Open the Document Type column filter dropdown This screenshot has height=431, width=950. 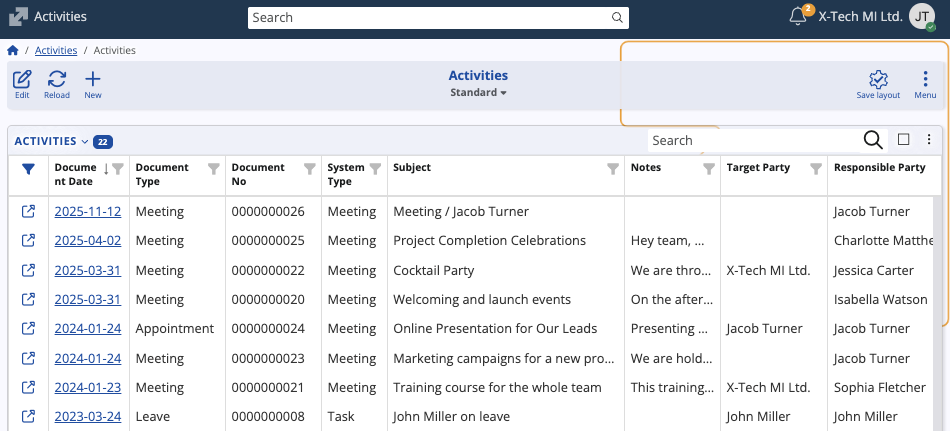(213, 169)
